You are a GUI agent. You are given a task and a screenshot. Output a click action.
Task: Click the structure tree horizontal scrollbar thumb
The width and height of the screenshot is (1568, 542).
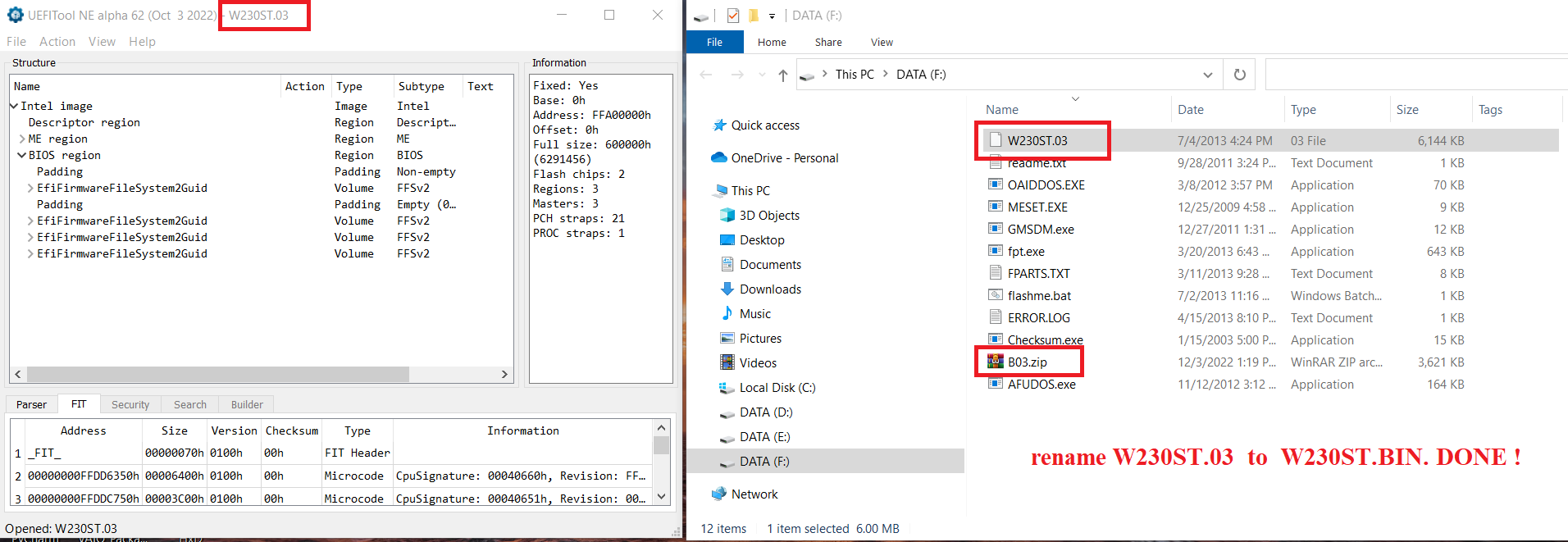pos(218,374)
